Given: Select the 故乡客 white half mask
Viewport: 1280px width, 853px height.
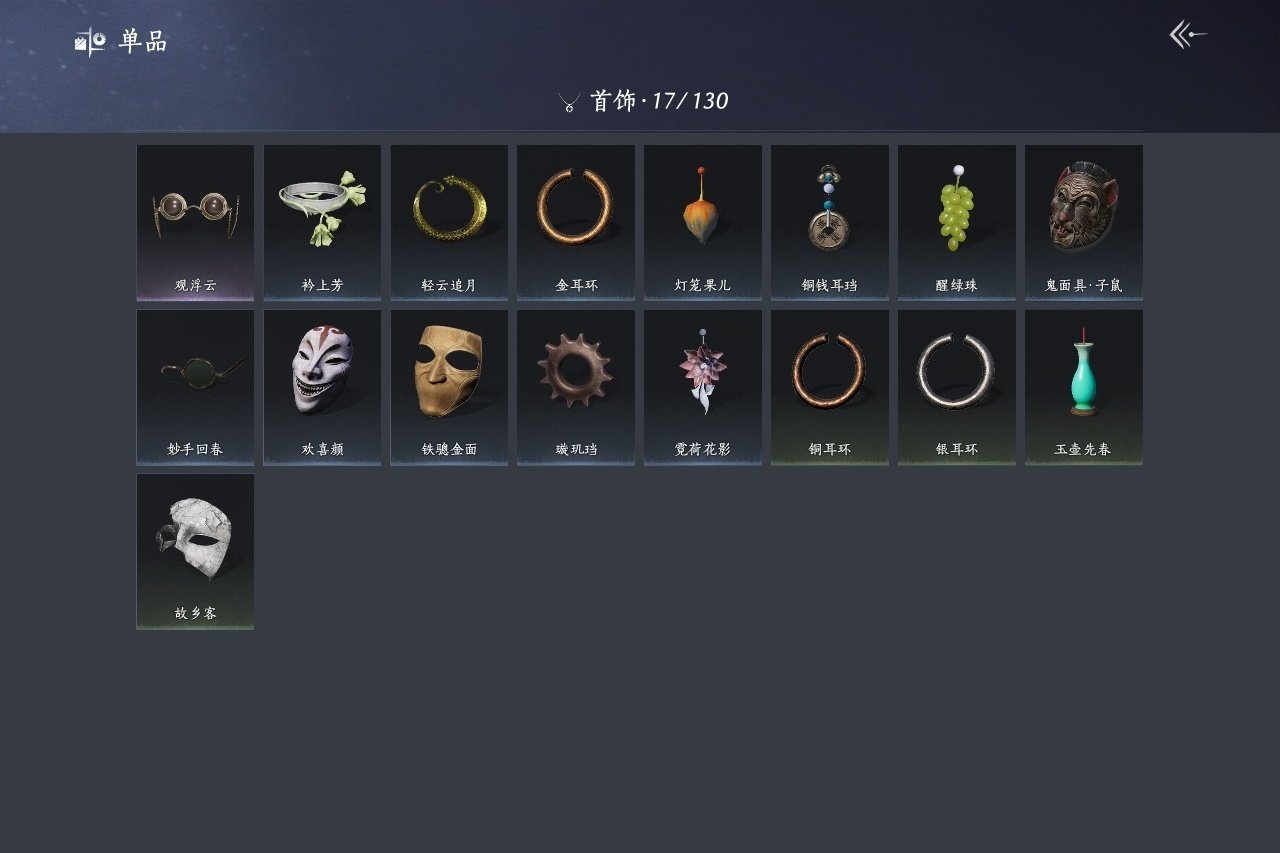Looking at the screenshot, I should 195,551.
